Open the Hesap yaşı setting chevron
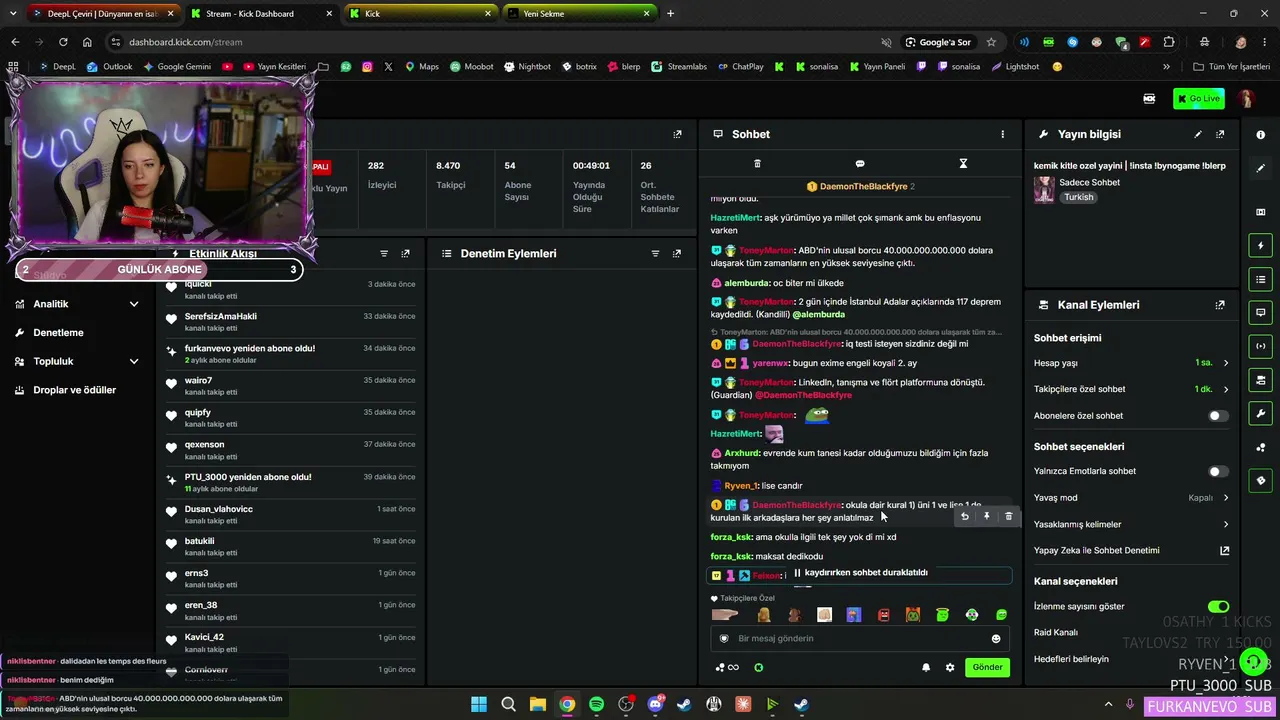1280x720 pixels. tap(1226, 363)
